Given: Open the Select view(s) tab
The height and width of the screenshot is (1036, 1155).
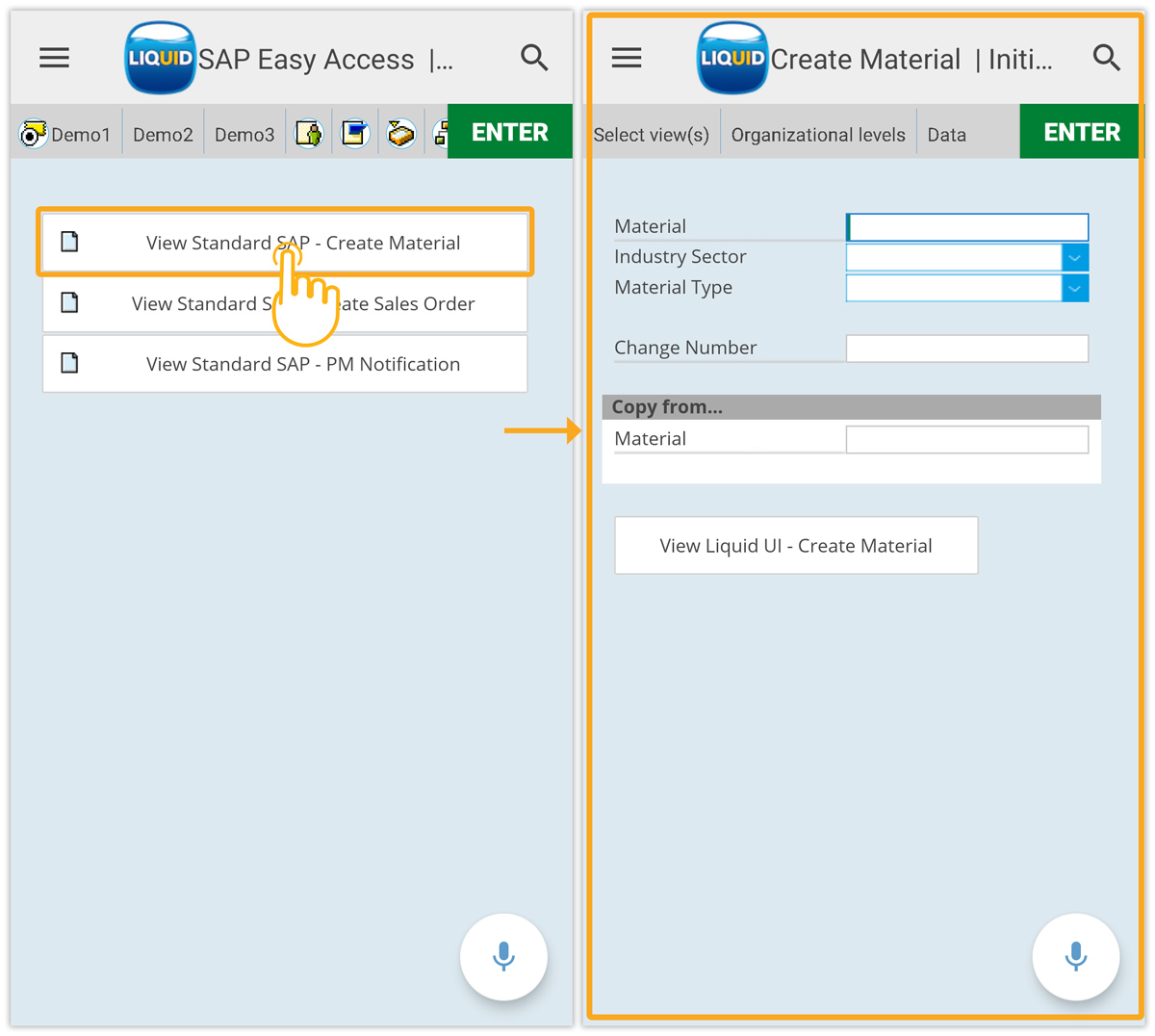Looking at the screenshot, I should click(651, 135).
